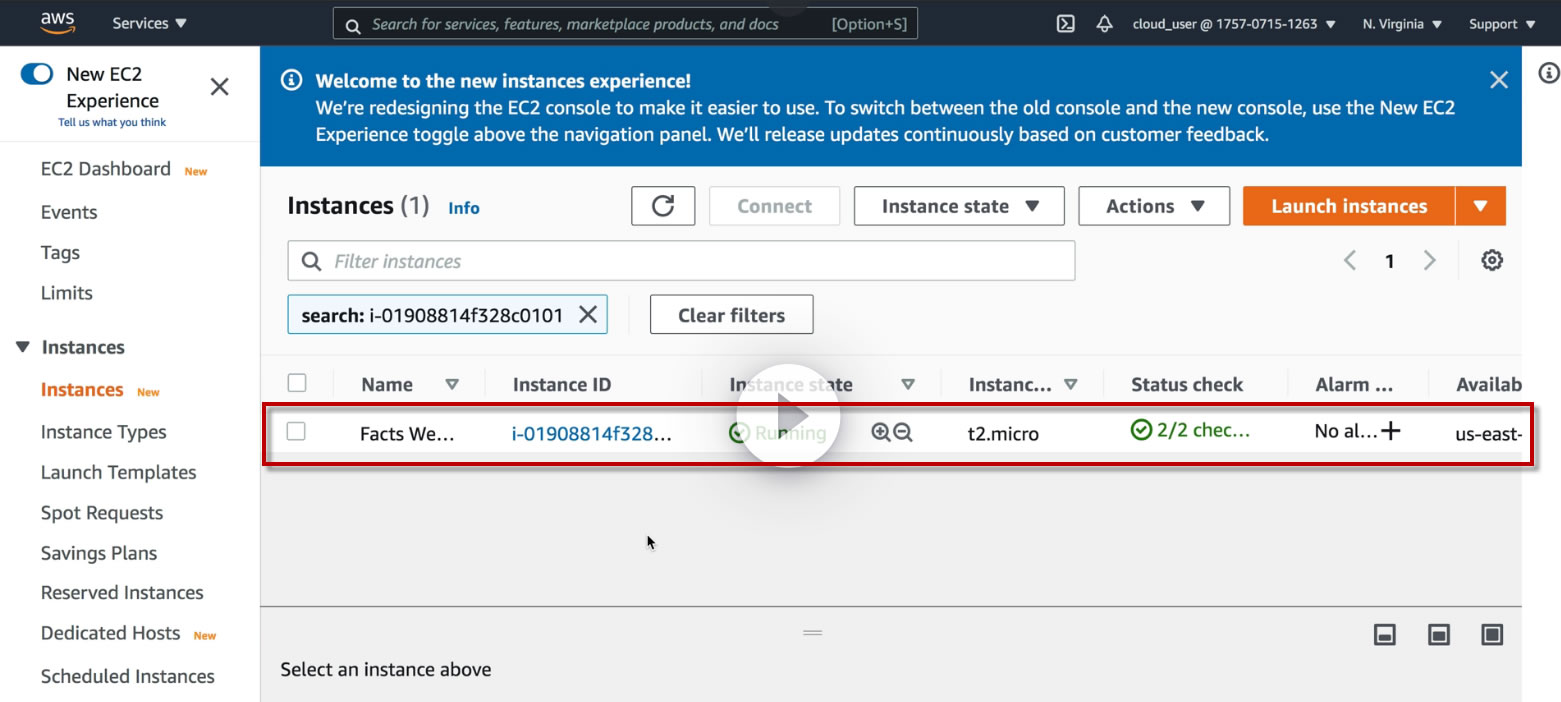Click the Clear filters button

coord(731,315)
